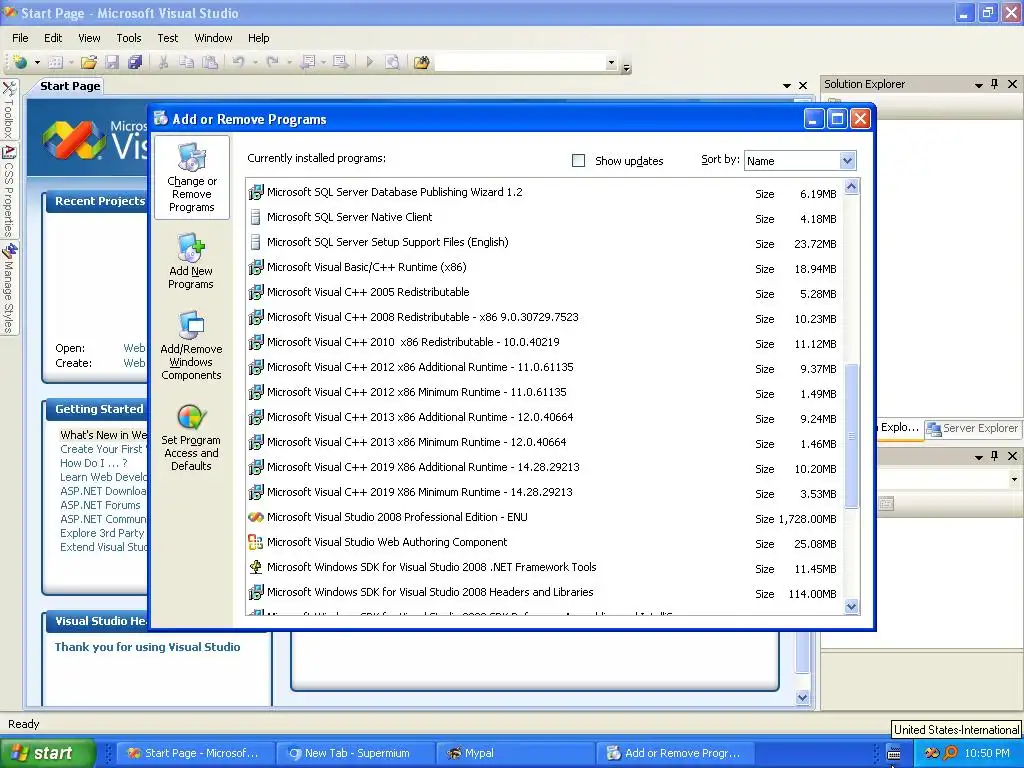Click the Visual Studio Web Authoring Component icon
1024x768 pixels.
point(255,542)
